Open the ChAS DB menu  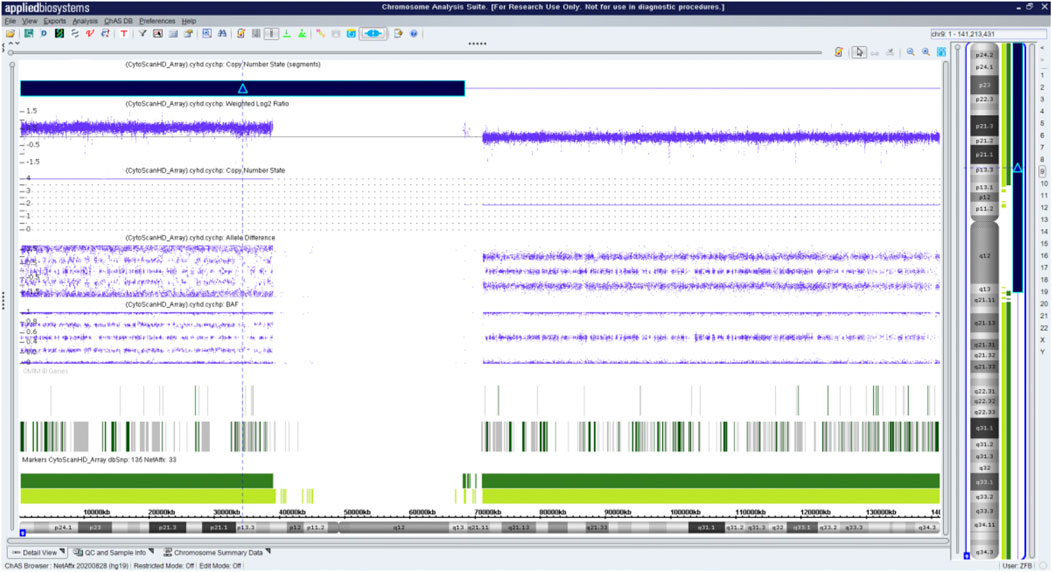118,21
